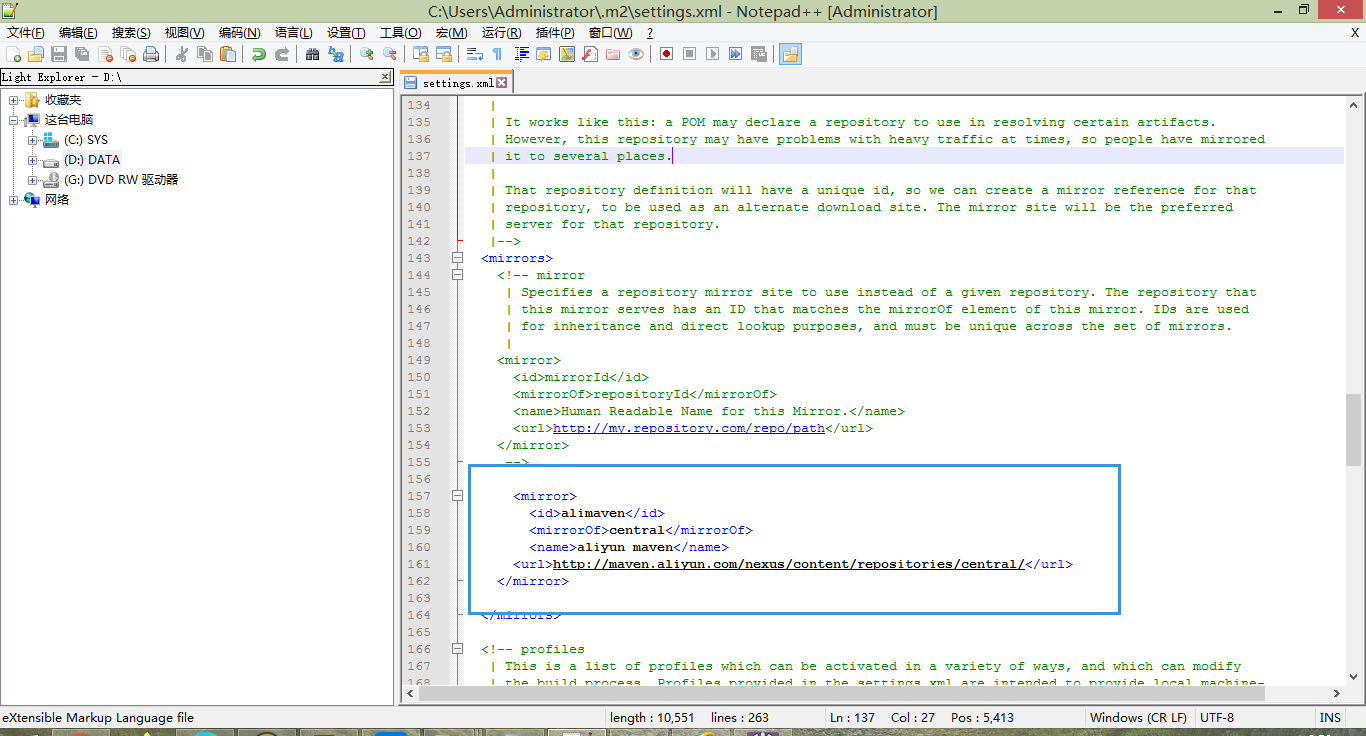Select (D:) DATA in Light Explorer
This screenshot has height=736, width=1366.
pos(92,160)
